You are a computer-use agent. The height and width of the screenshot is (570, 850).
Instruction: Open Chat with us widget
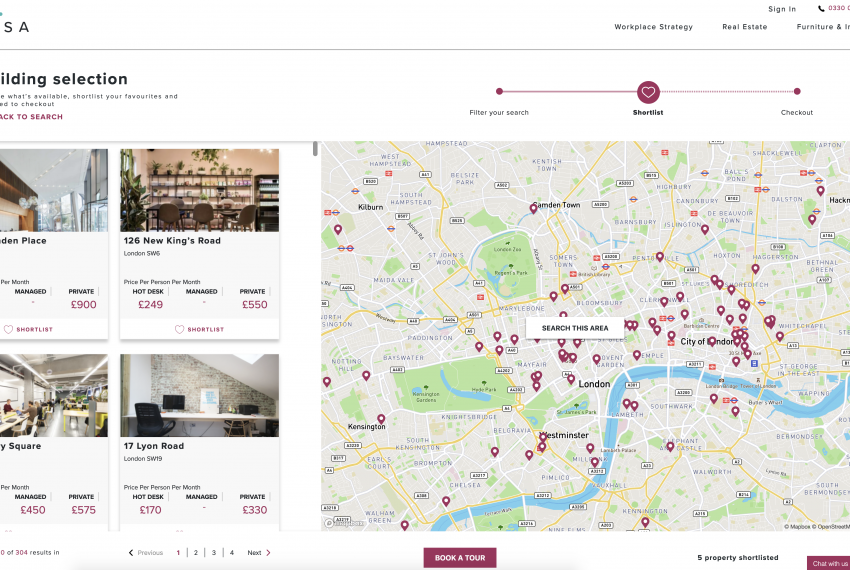(x=828, y=563)
